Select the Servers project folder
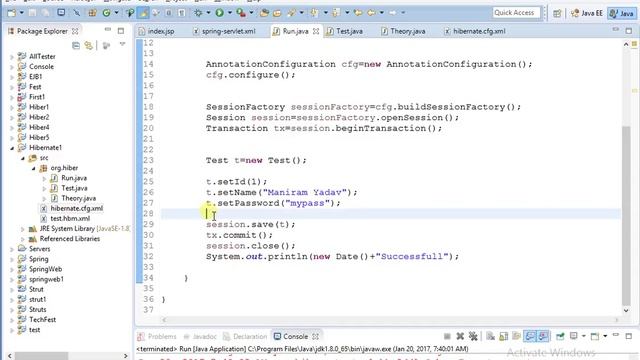640x360 pixels. point(39,249)
